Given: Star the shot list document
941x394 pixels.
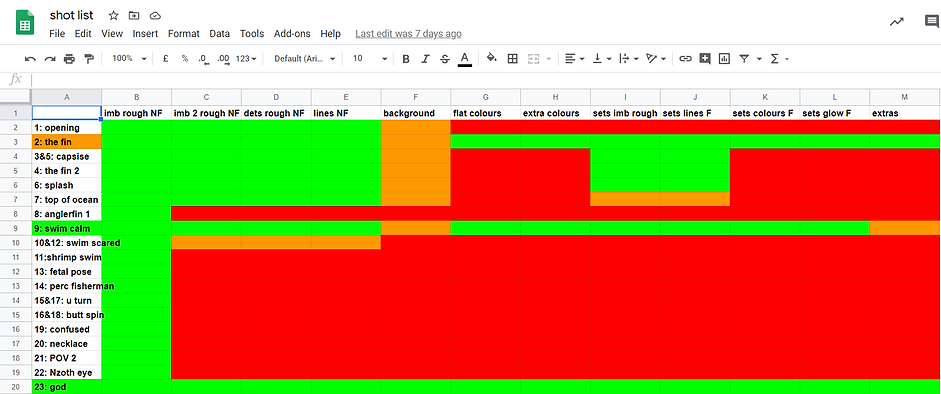Looking at the screenshot, I should pyautogui.click(x=113, y=16).
